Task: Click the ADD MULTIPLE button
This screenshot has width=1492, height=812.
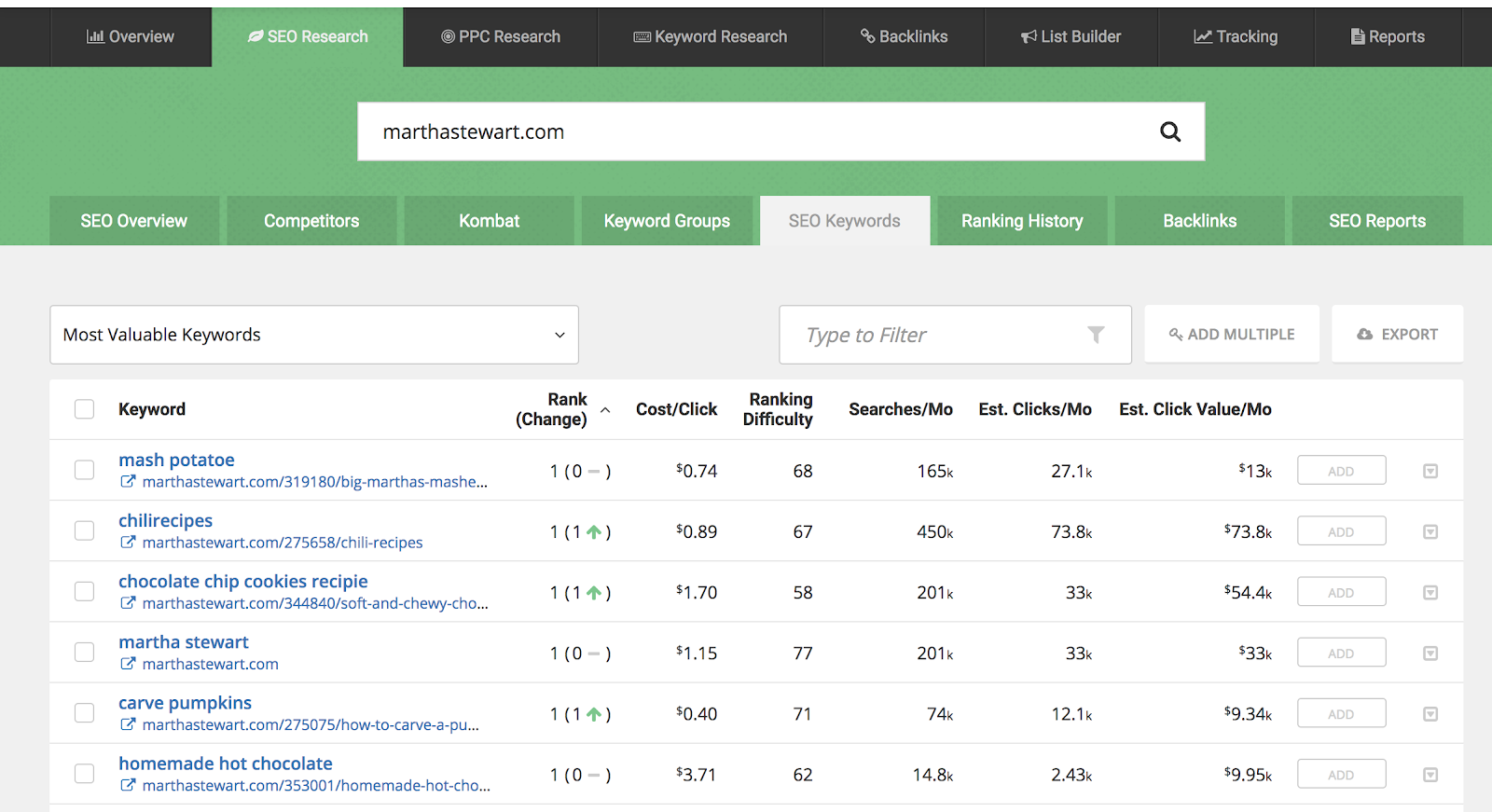Action: [1231, 334]
